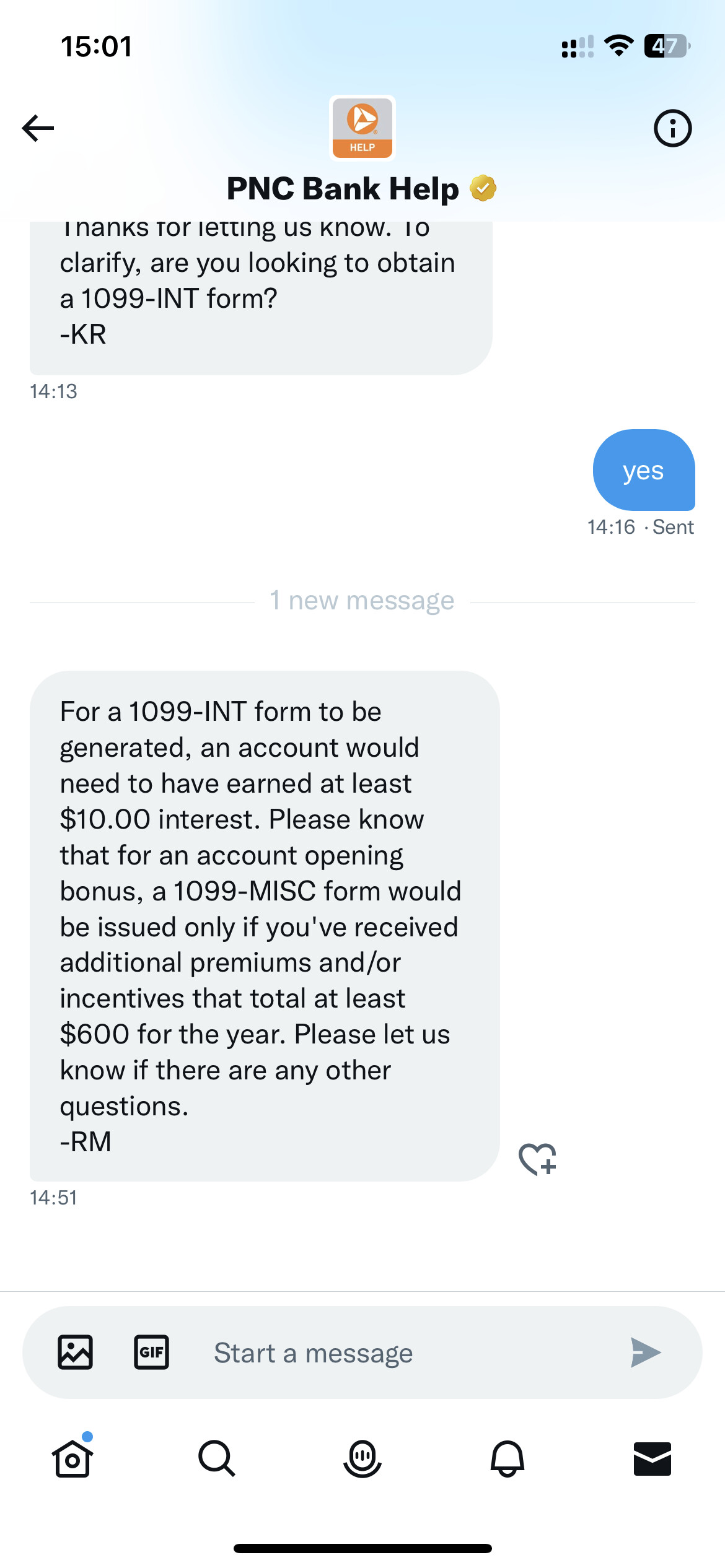Tap the "1 new message" divider
Viewport: 725px width, 1568px height.
pyautogui.click(x=362, y=601)
